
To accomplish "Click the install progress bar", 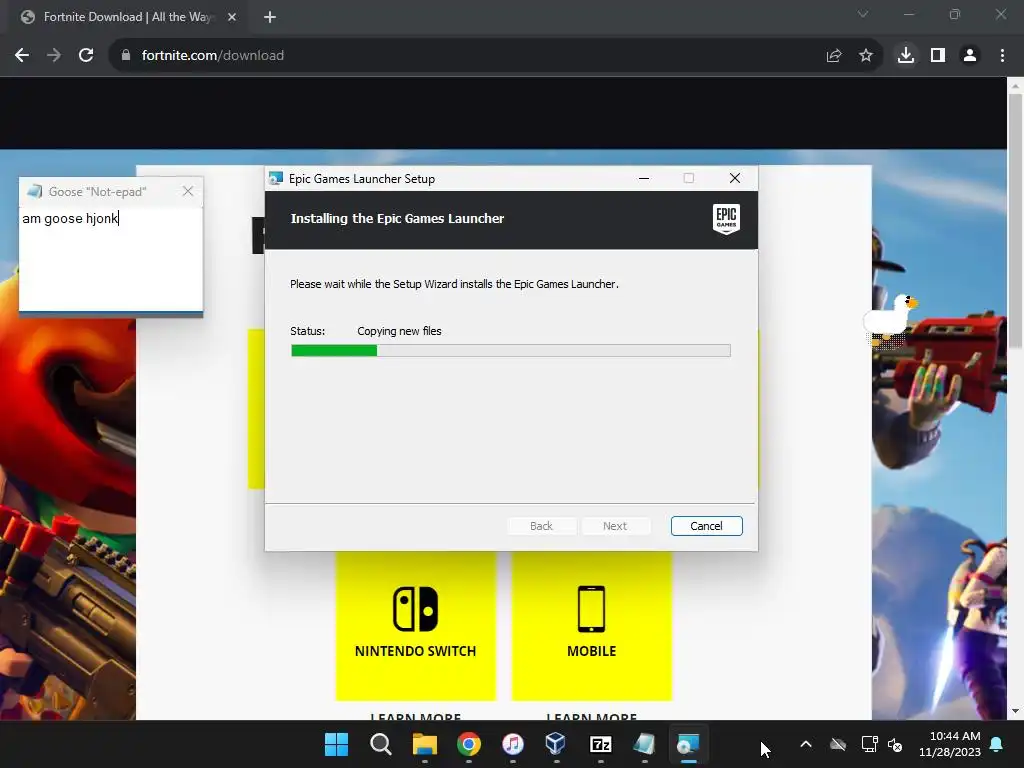I will (x=511, y=351).
